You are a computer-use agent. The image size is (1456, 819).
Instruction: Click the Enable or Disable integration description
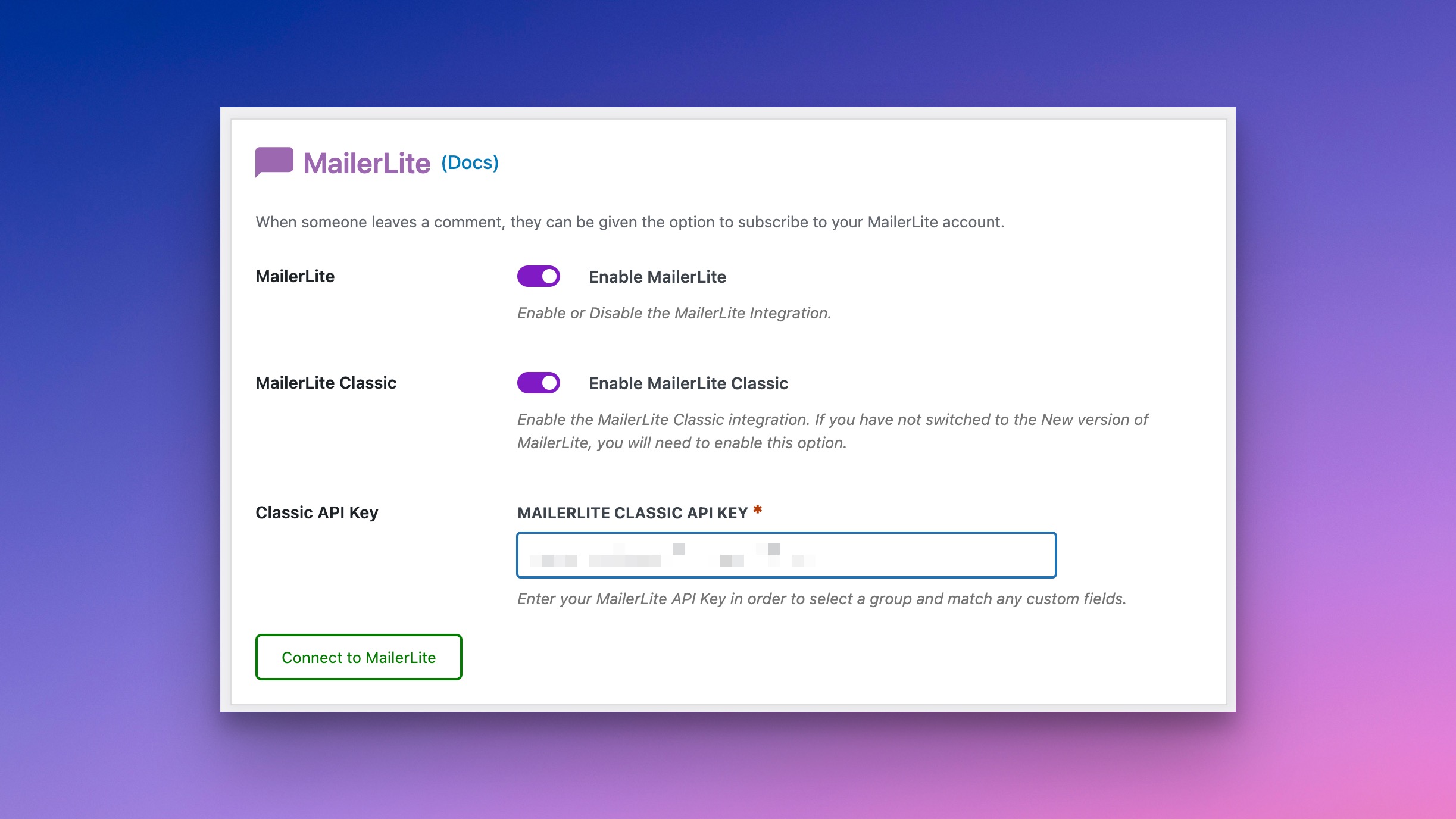[x=674, y=313]
